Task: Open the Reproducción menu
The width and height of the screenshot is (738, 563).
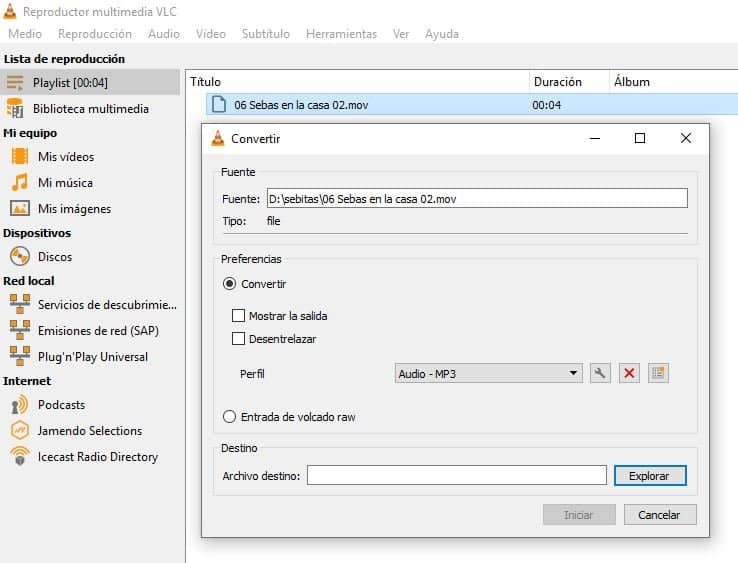Action: pyautogui.click(x=95, y=34)
